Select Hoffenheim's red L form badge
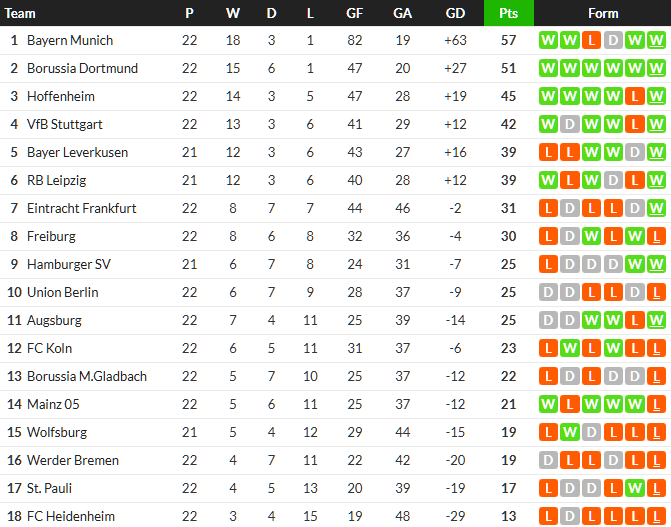Screen dimensions: 671x527 click(635, 97)
